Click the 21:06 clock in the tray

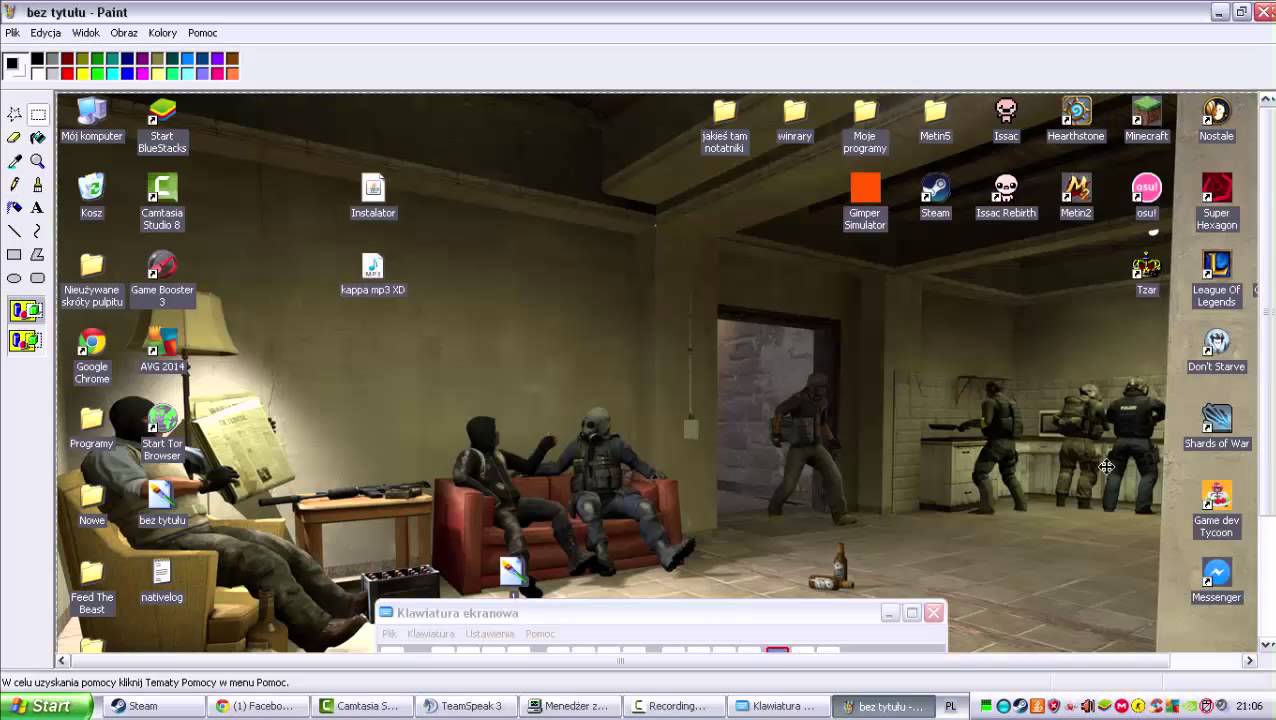[x=1249, y=706]
